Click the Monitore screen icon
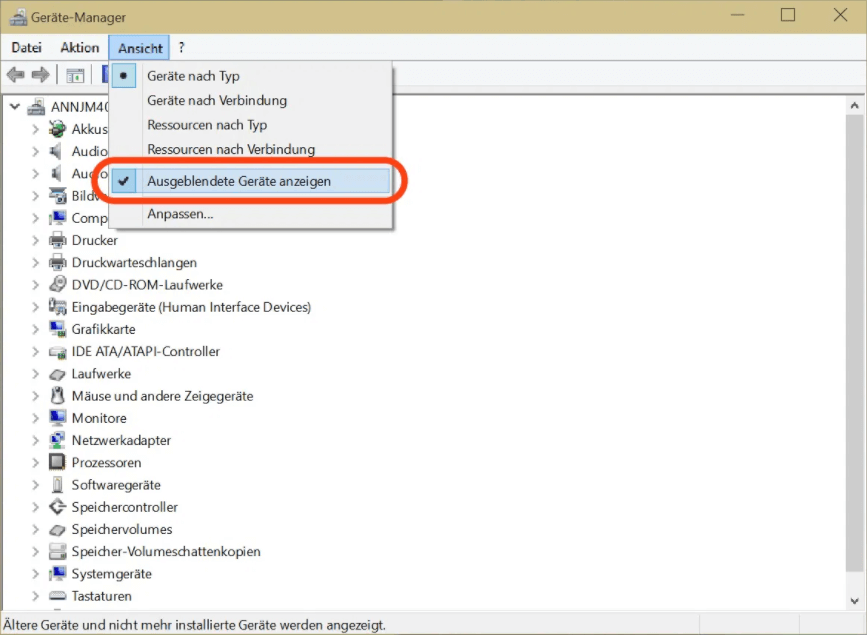Image resolution: width=867 pixels, height=635 pixels. pyautogui.click(x=59, y=418)
